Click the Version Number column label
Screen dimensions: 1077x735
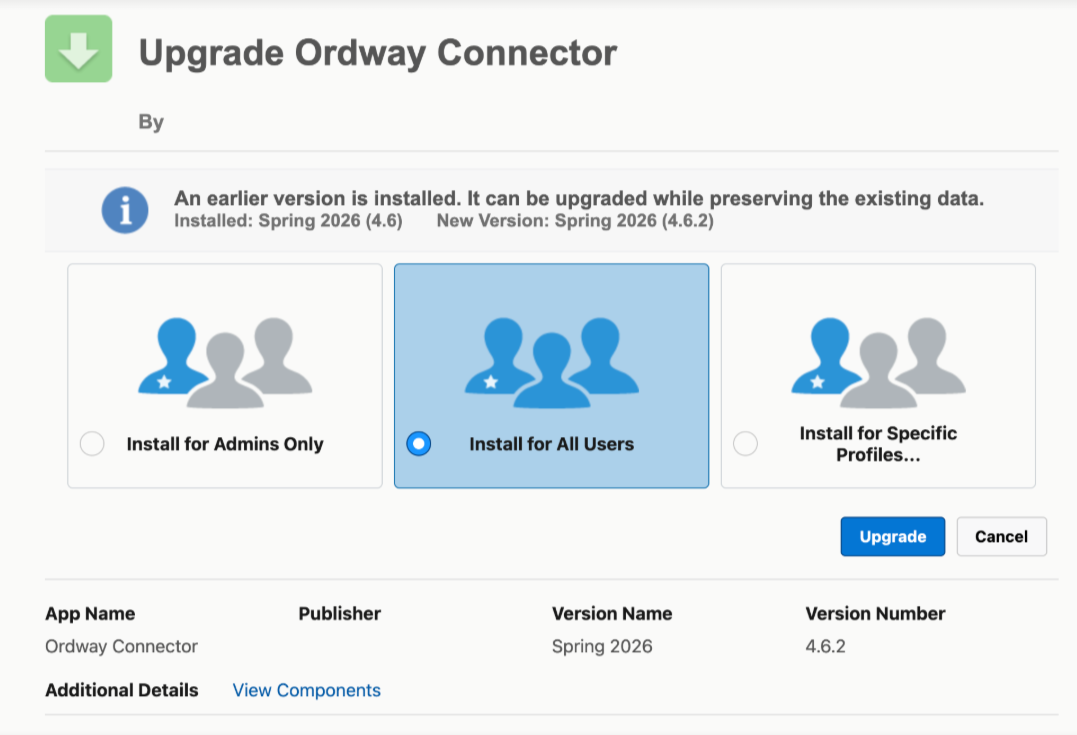click(x=875, y=613)
